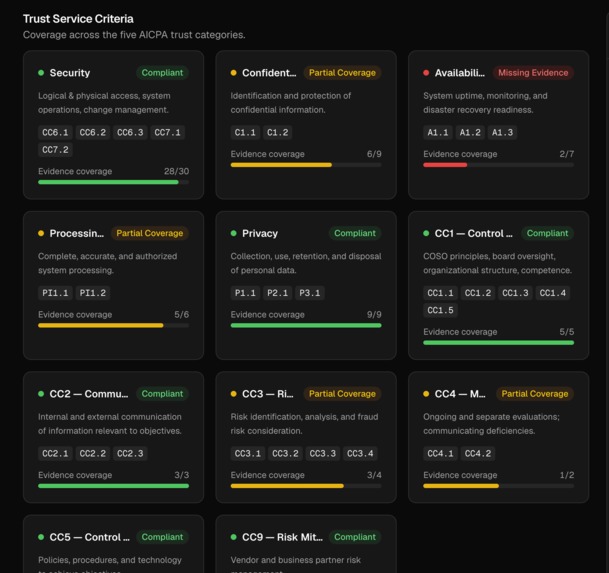Viewport: 609px width, 573px height.
Task: Select the CC4.2 control tag
Action: [x=478, y=453]
